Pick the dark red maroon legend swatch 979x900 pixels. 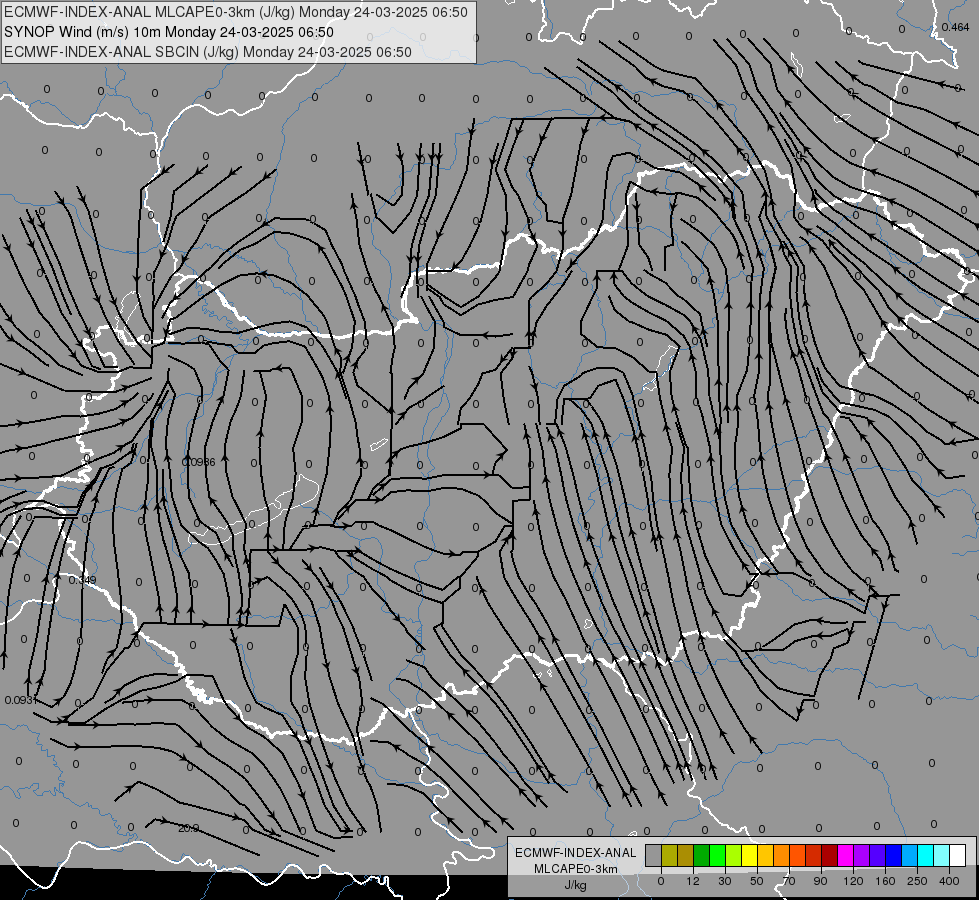(x=830, y=855)
